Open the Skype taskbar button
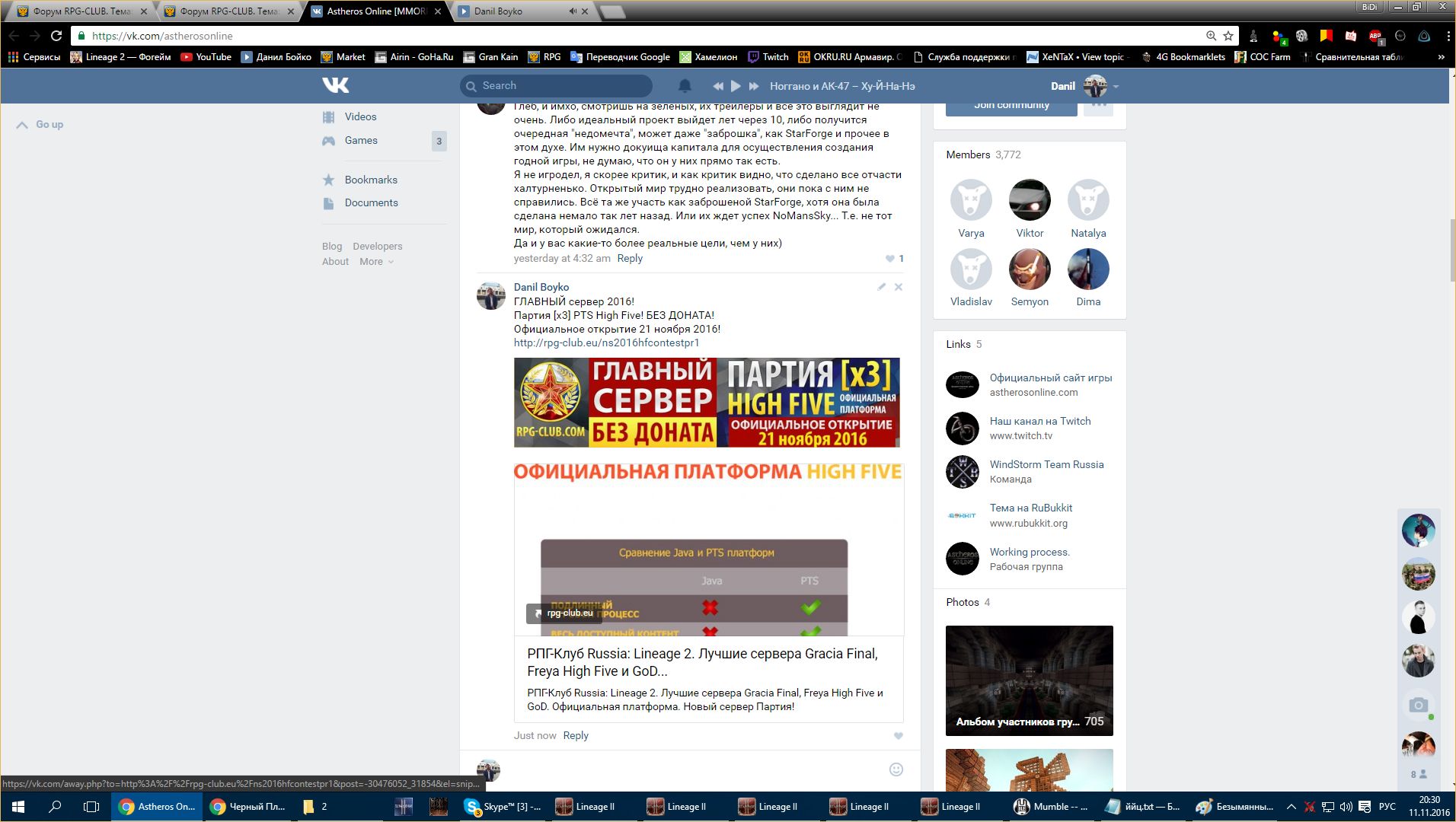1456x822 pixels. (504, 807)
